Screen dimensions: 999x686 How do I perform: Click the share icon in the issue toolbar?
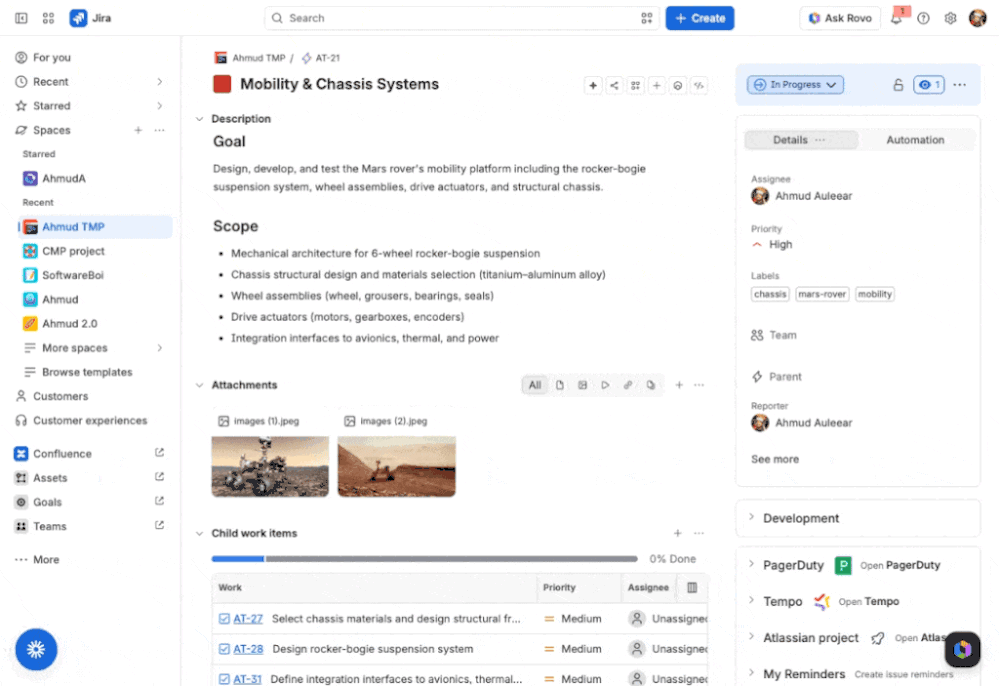point(614,85)
